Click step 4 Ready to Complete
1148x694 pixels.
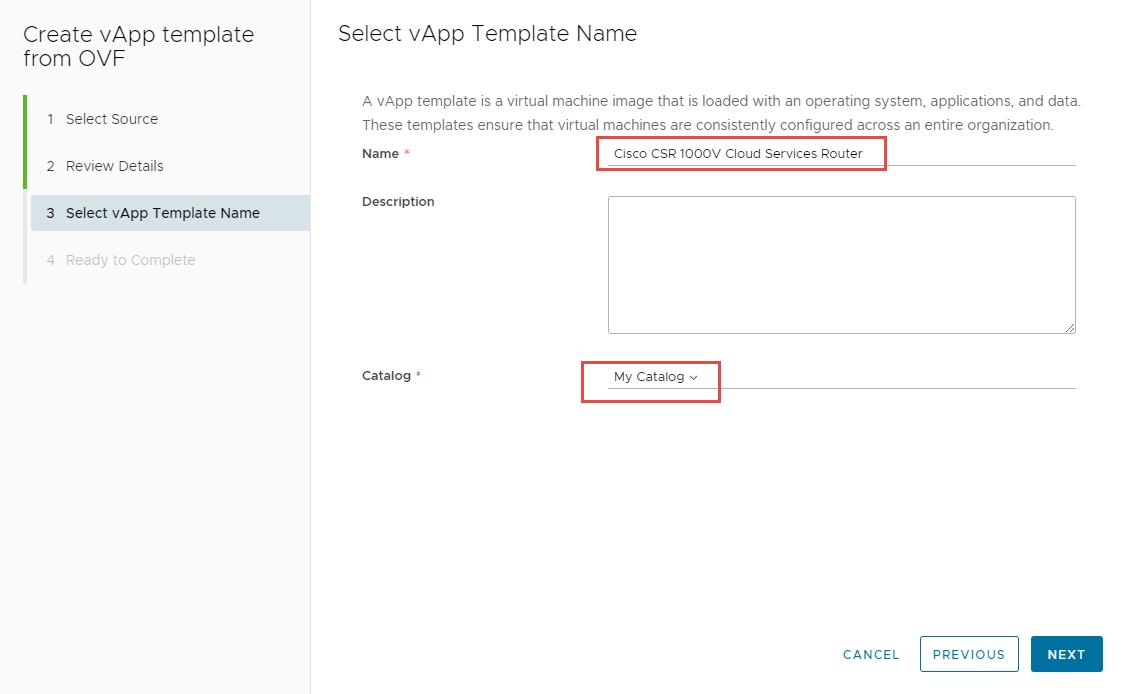coord(130,260)
